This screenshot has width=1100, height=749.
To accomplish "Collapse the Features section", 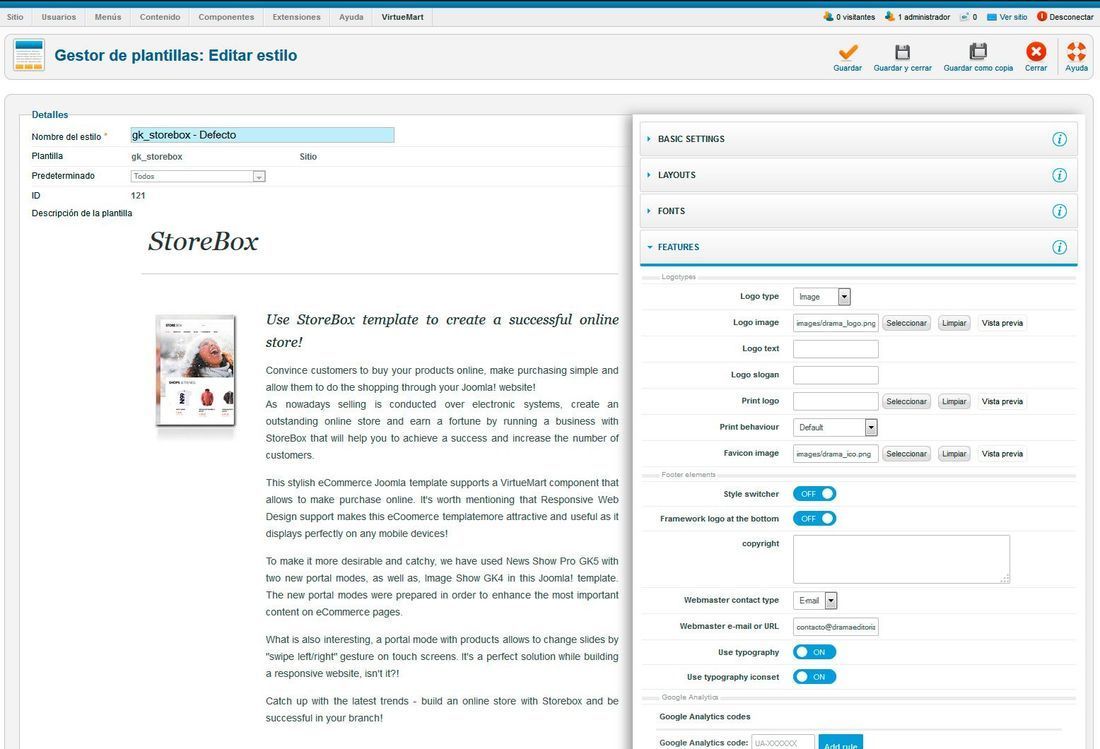I will pos(859,247).
